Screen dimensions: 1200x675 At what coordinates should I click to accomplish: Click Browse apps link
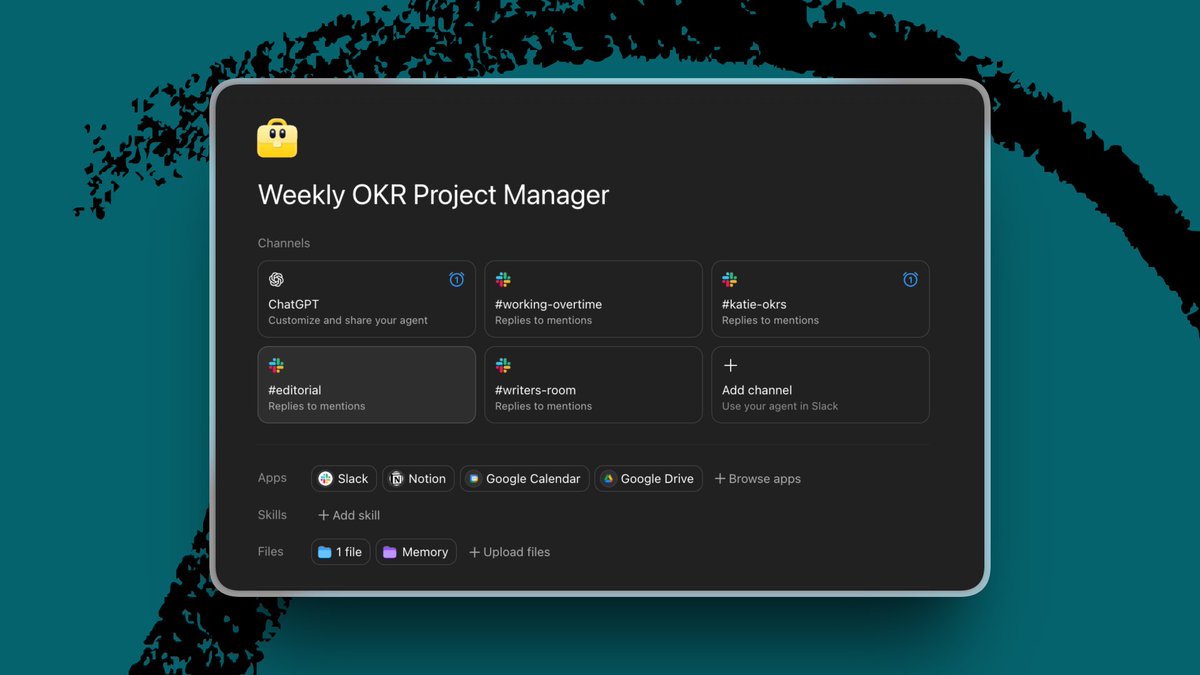point(758,479)
